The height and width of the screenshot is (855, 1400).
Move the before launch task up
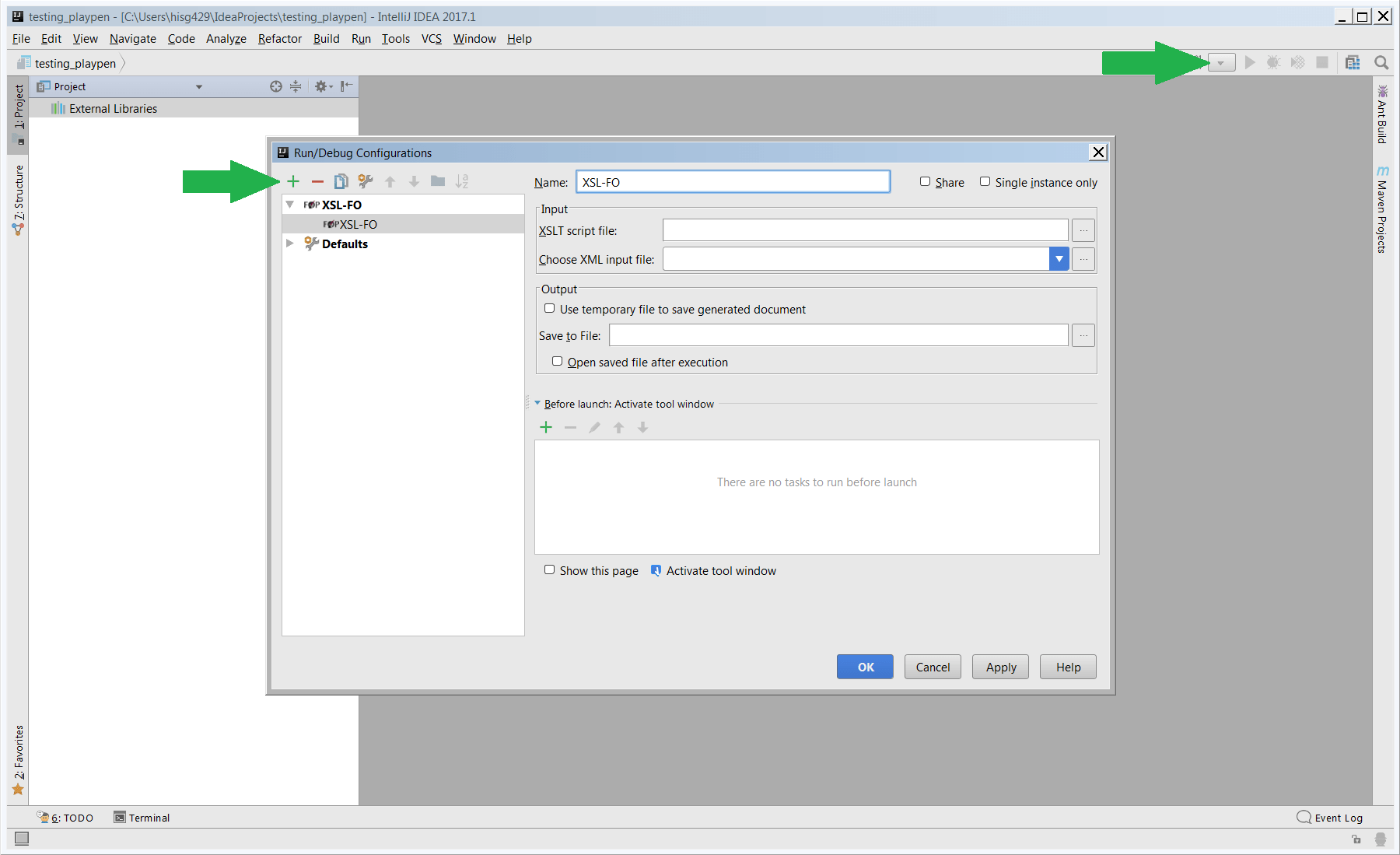619,427
